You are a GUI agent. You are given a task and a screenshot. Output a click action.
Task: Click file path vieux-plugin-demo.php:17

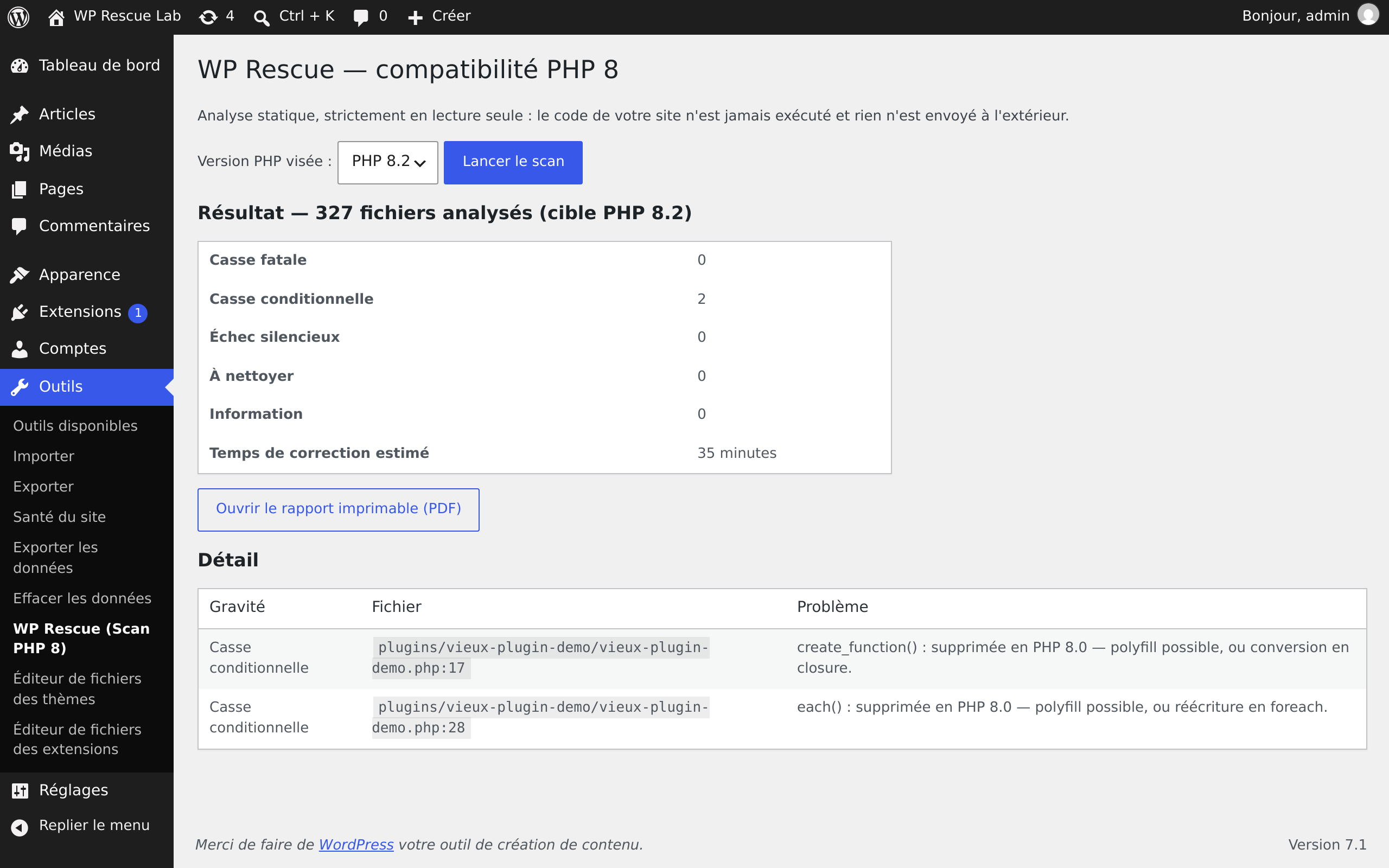point(540,658)
